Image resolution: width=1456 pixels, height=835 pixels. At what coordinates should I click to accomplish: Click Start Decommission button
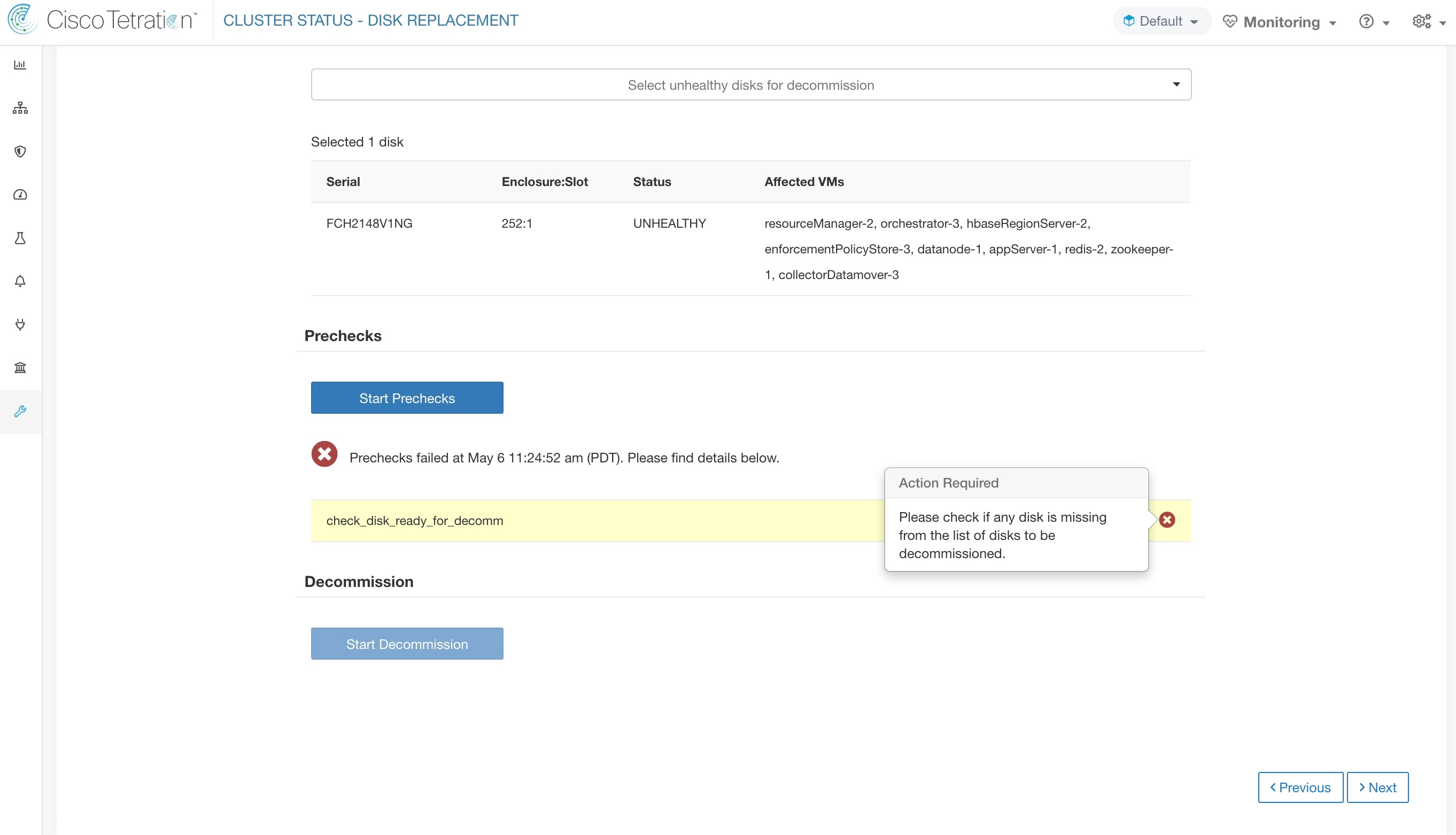(x=407, y=643)
